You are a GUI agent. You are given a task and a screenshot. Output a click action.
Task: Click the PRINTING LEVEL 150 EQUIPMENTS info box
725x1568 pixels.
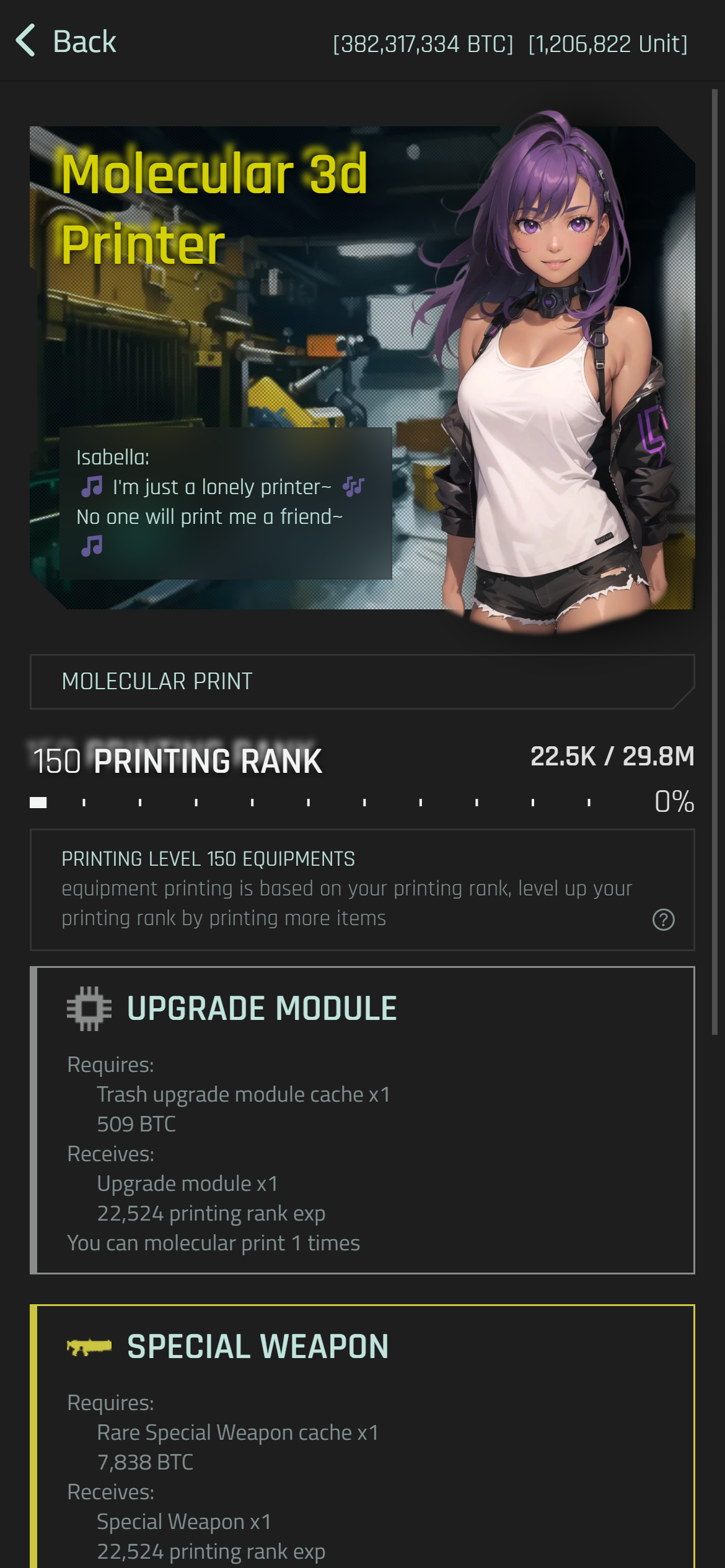362,890
